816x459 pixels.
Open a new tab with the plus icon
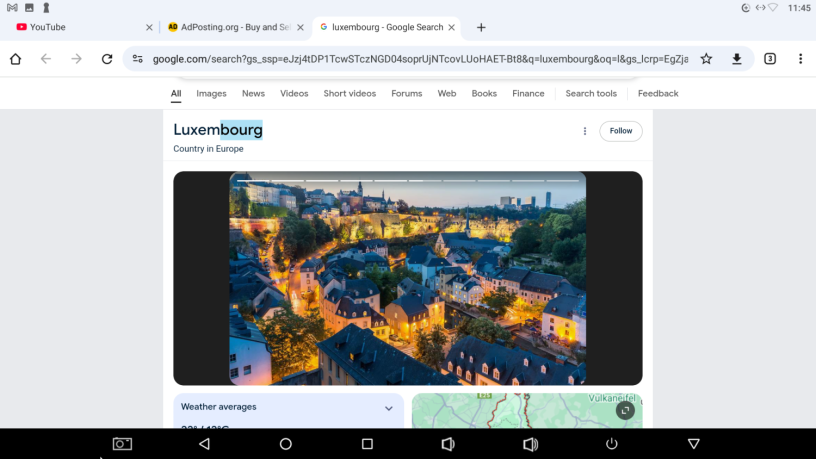481,27
